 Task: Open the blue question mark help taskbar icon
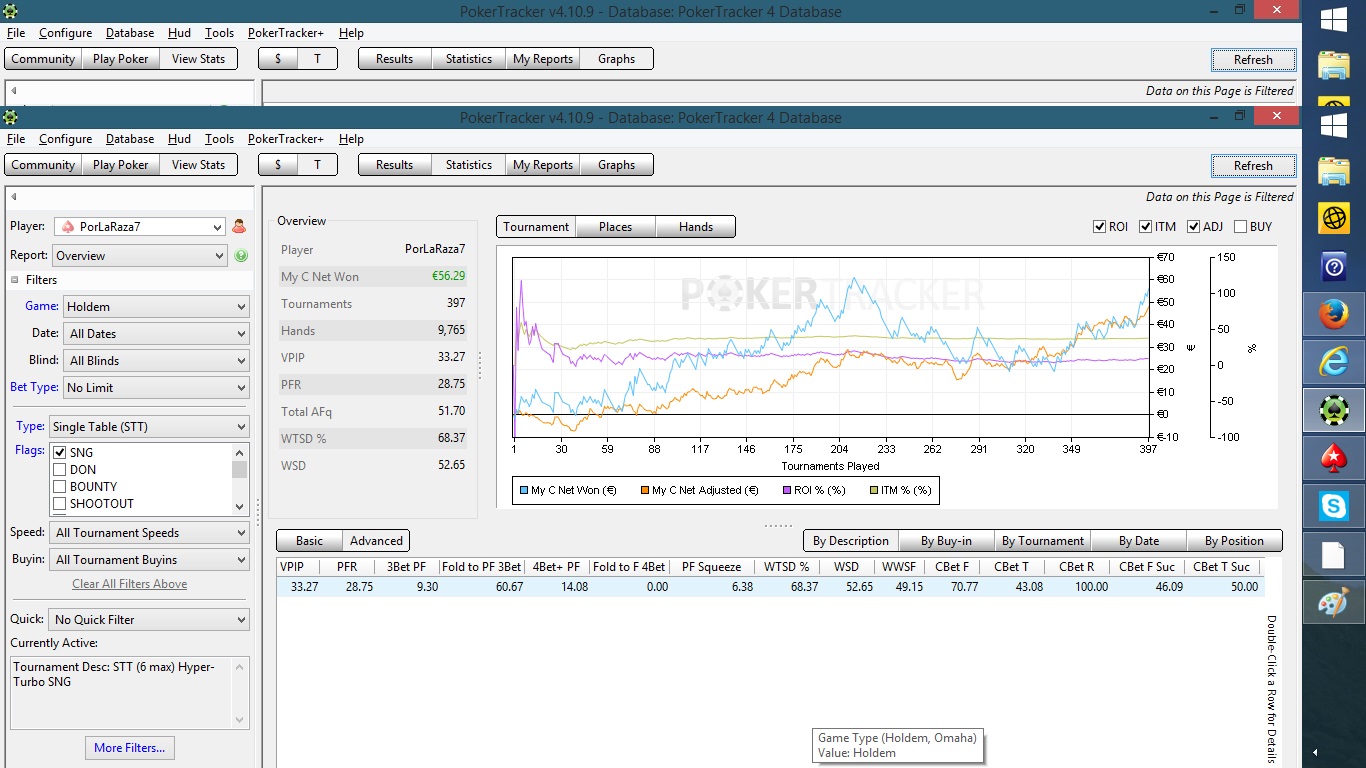[x=1334, y=268]
